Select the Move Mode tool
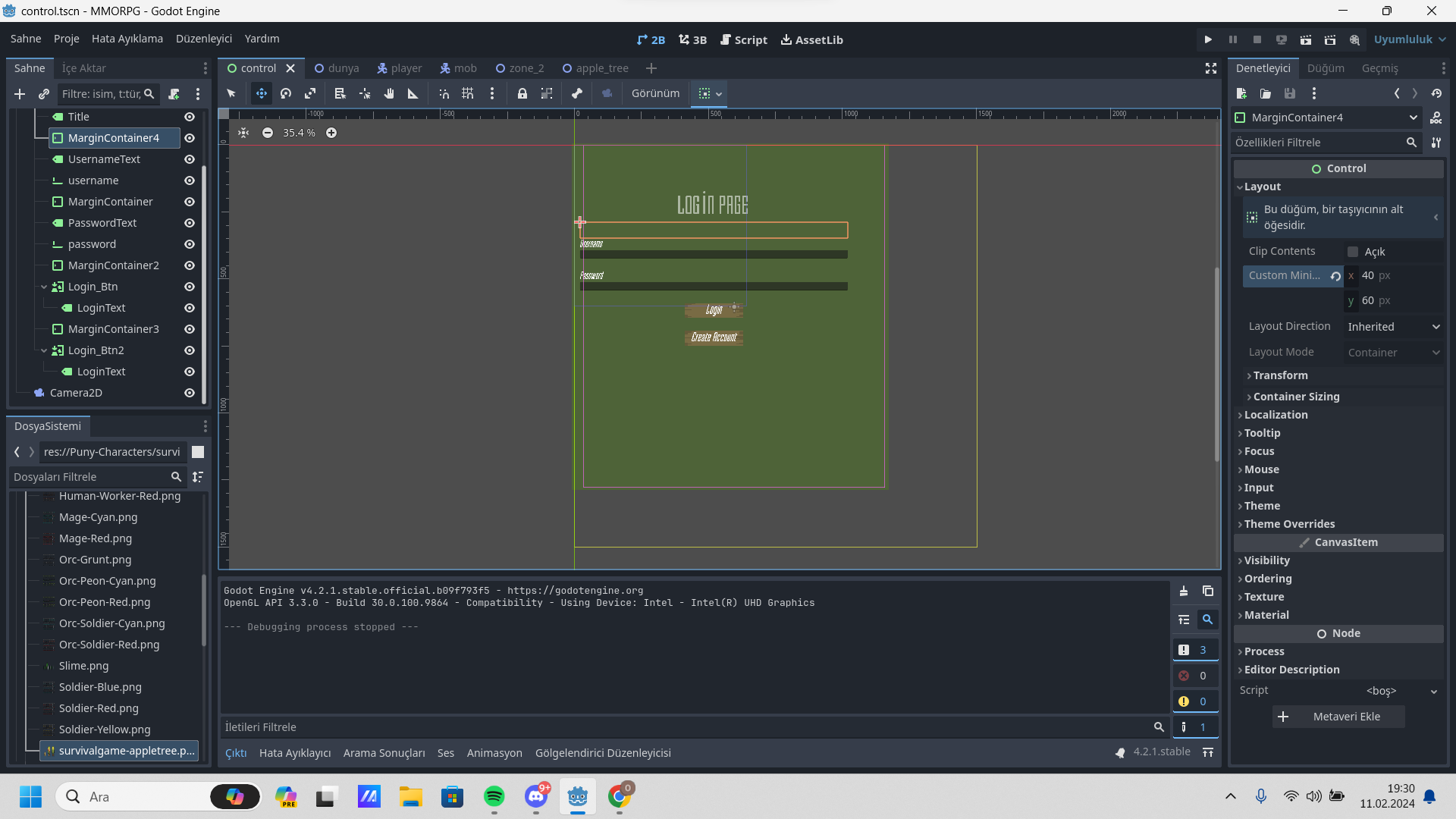 pos(261,93)
